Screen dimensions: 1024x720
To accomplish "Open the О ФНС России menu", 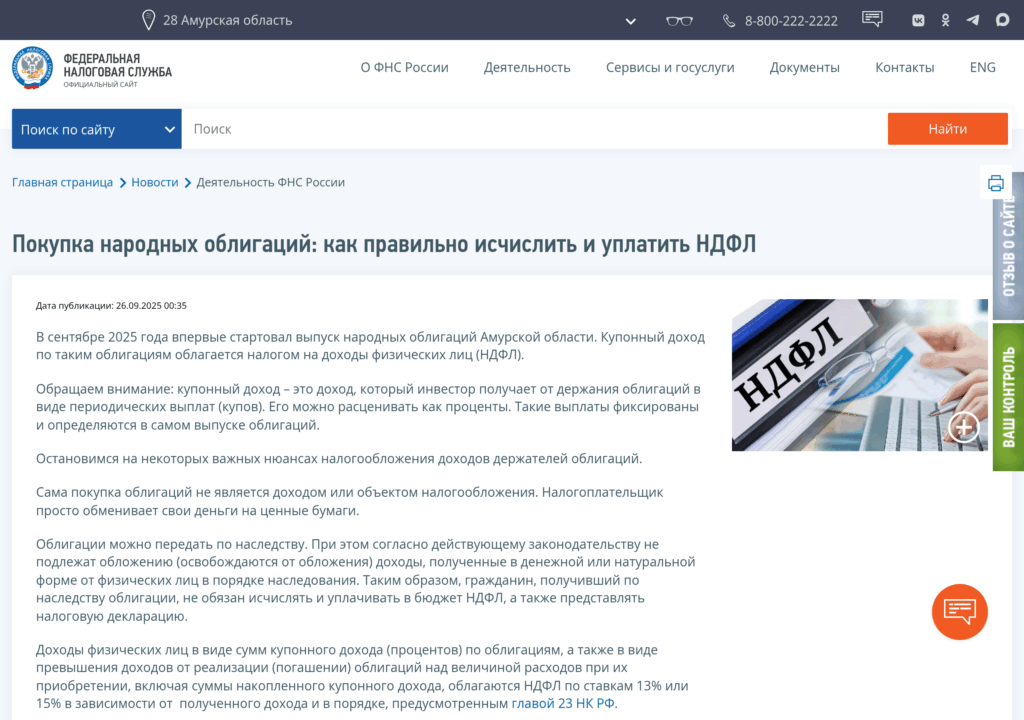I will coord(404,67).
